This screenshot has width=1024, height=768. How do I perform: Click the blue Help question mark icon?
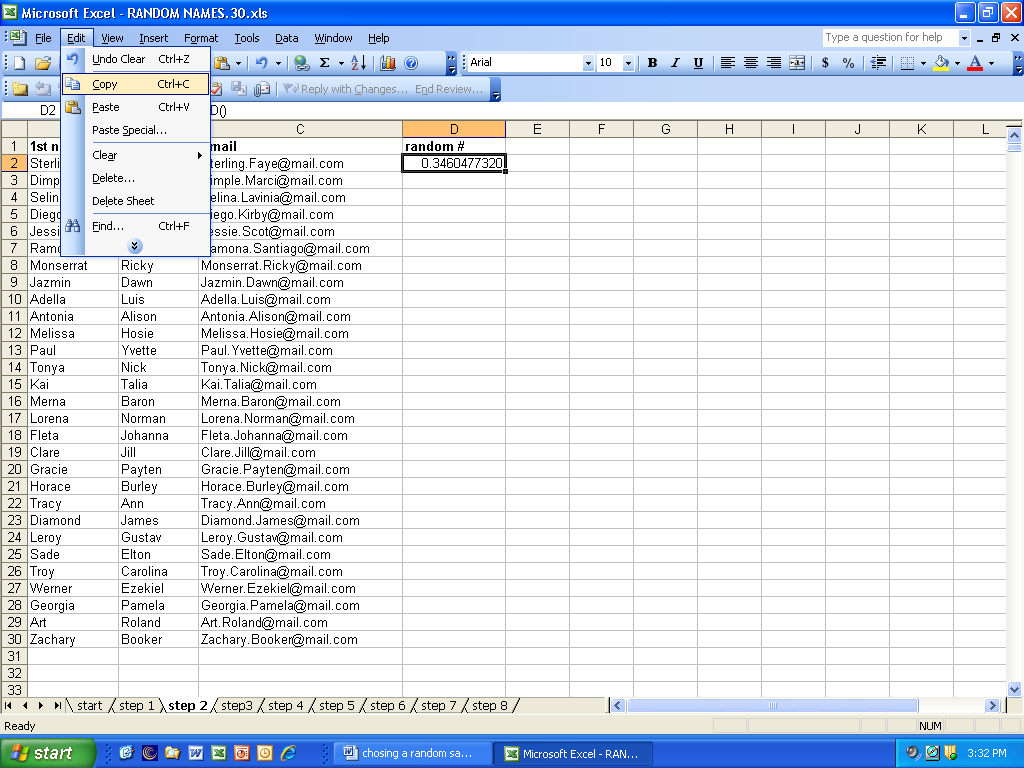point(411,63)
